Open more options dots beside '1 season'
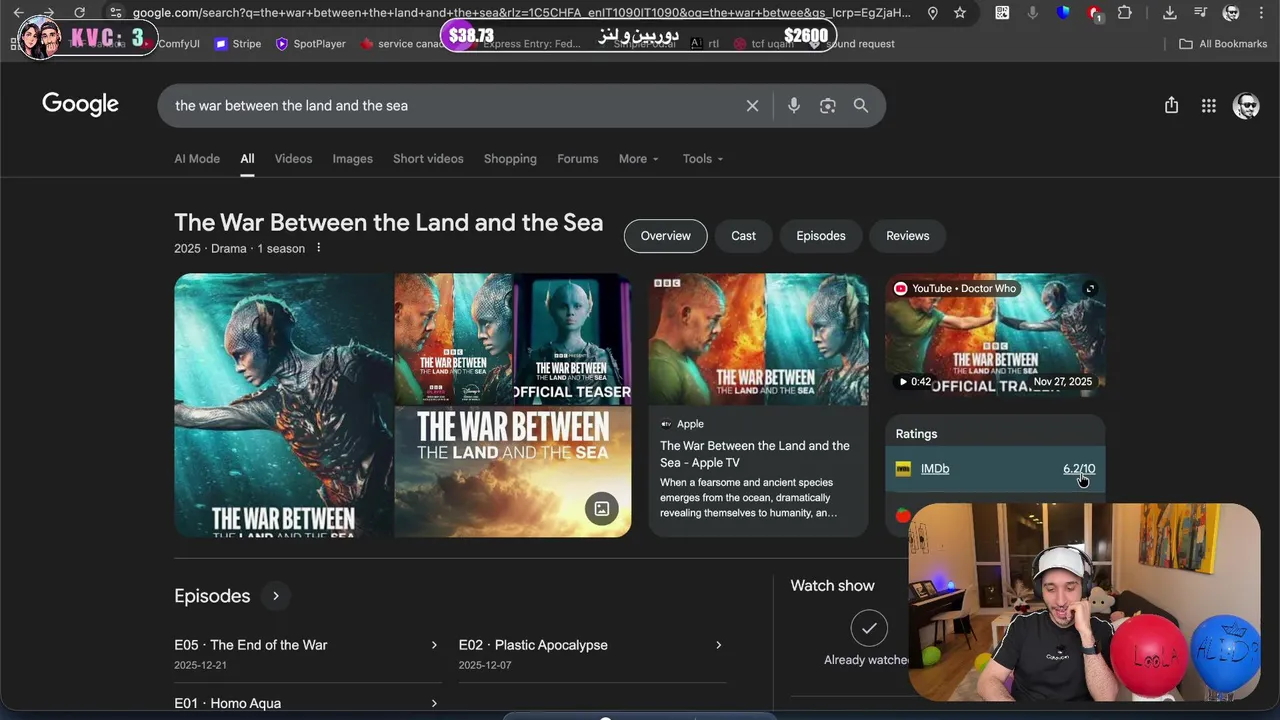1280x720 pixels. click(319, 248)
